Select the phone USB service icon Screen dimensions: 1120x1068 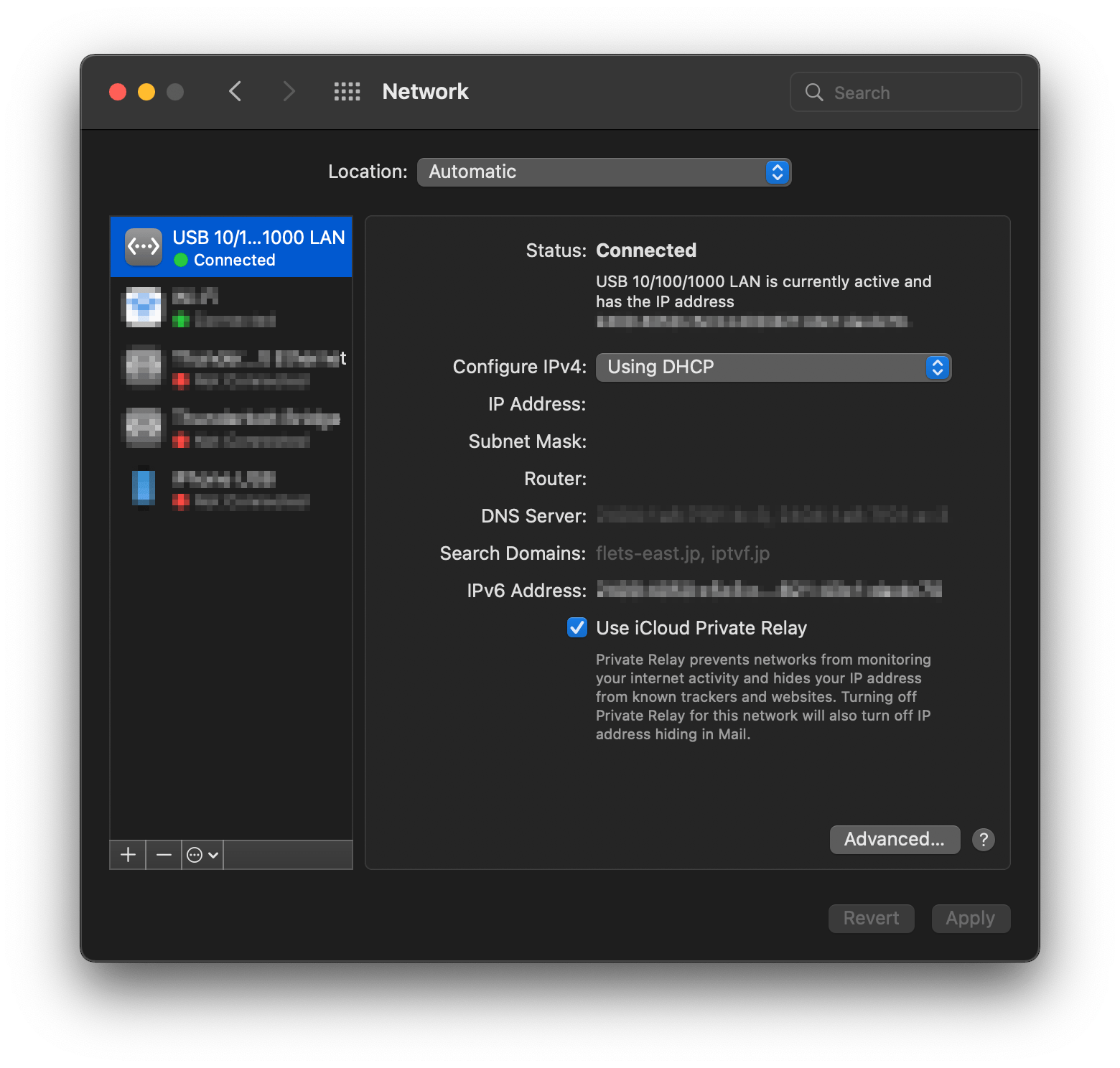(144, 487)
